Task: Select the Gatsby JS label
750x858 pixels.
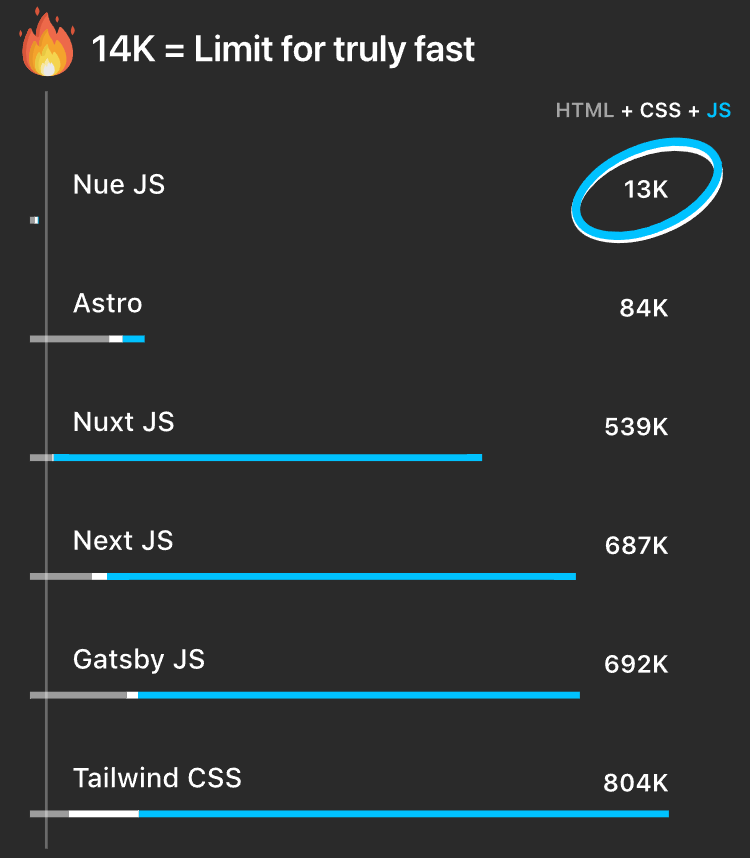Action: (139, 660)
